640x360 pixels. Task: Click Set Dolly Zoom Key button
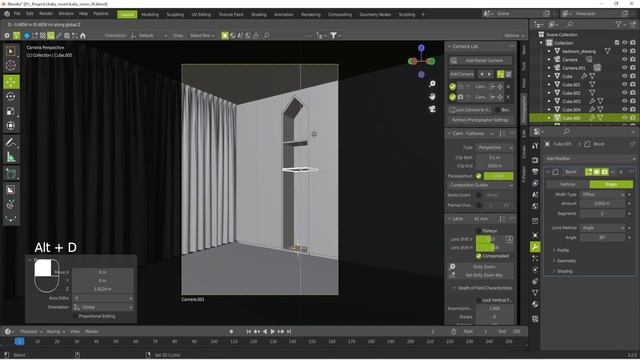[484, 275]
